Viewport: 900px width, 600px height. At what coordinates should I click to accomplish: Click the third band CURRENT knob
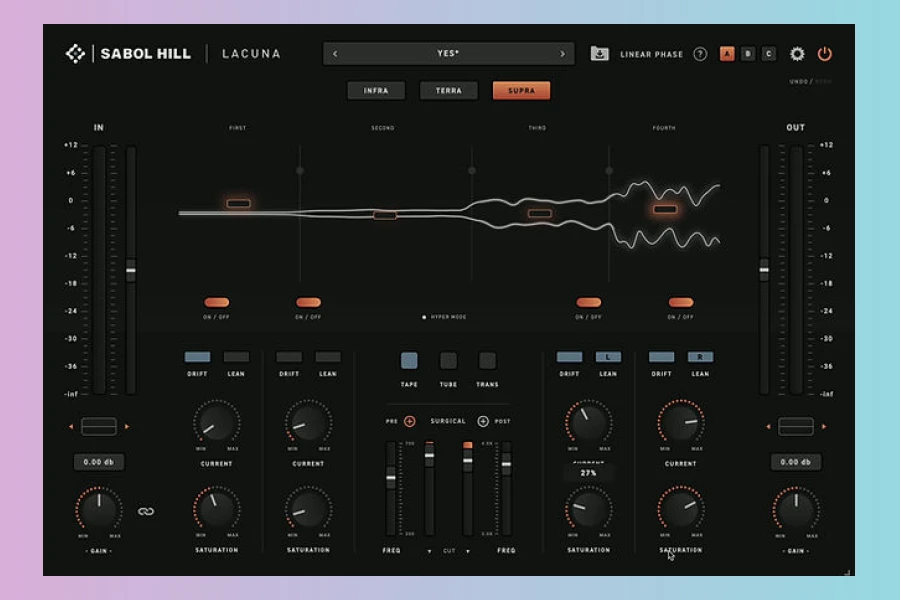tap(588, 423)
